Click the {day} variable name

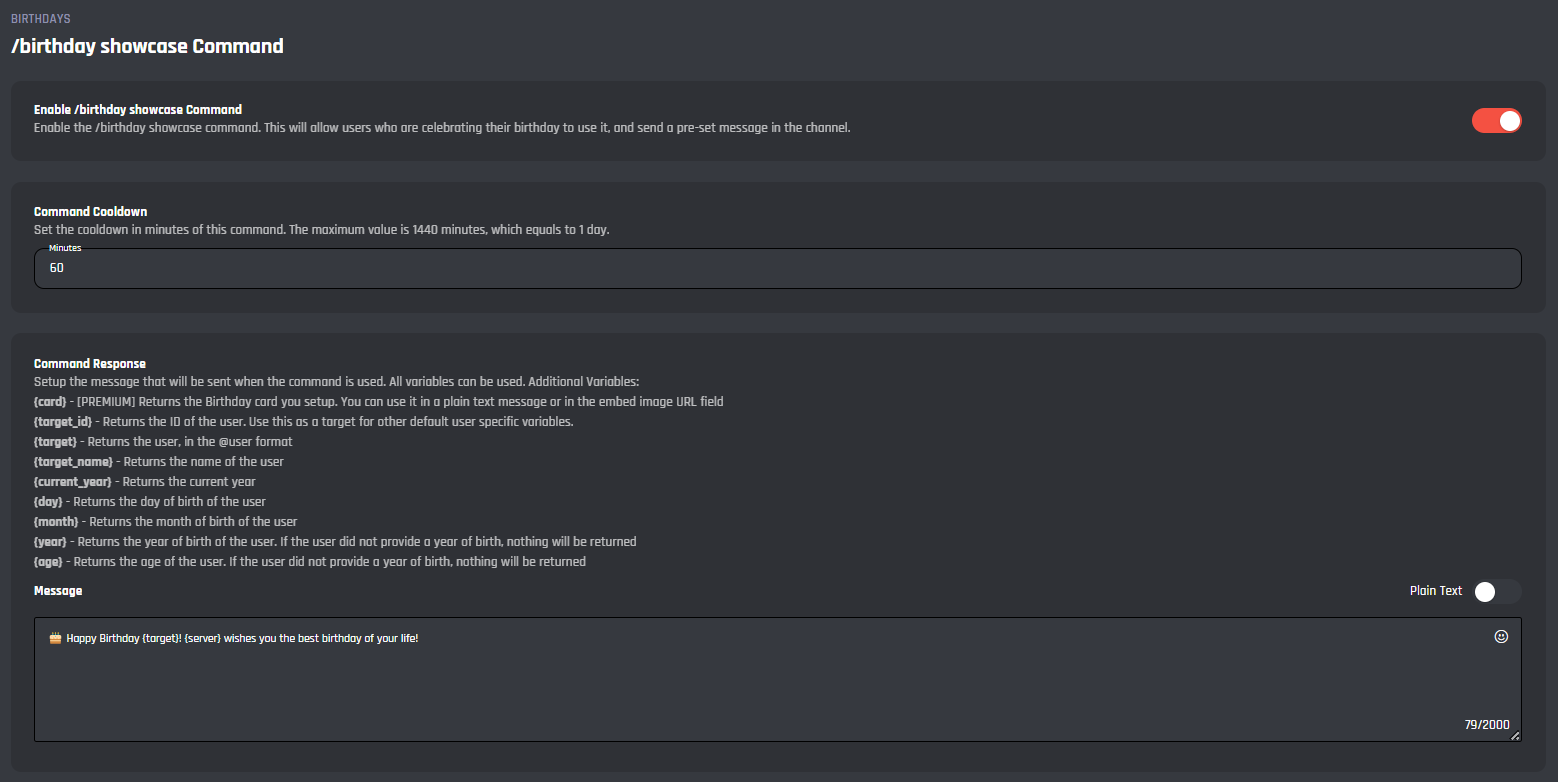tap(50, 502)
